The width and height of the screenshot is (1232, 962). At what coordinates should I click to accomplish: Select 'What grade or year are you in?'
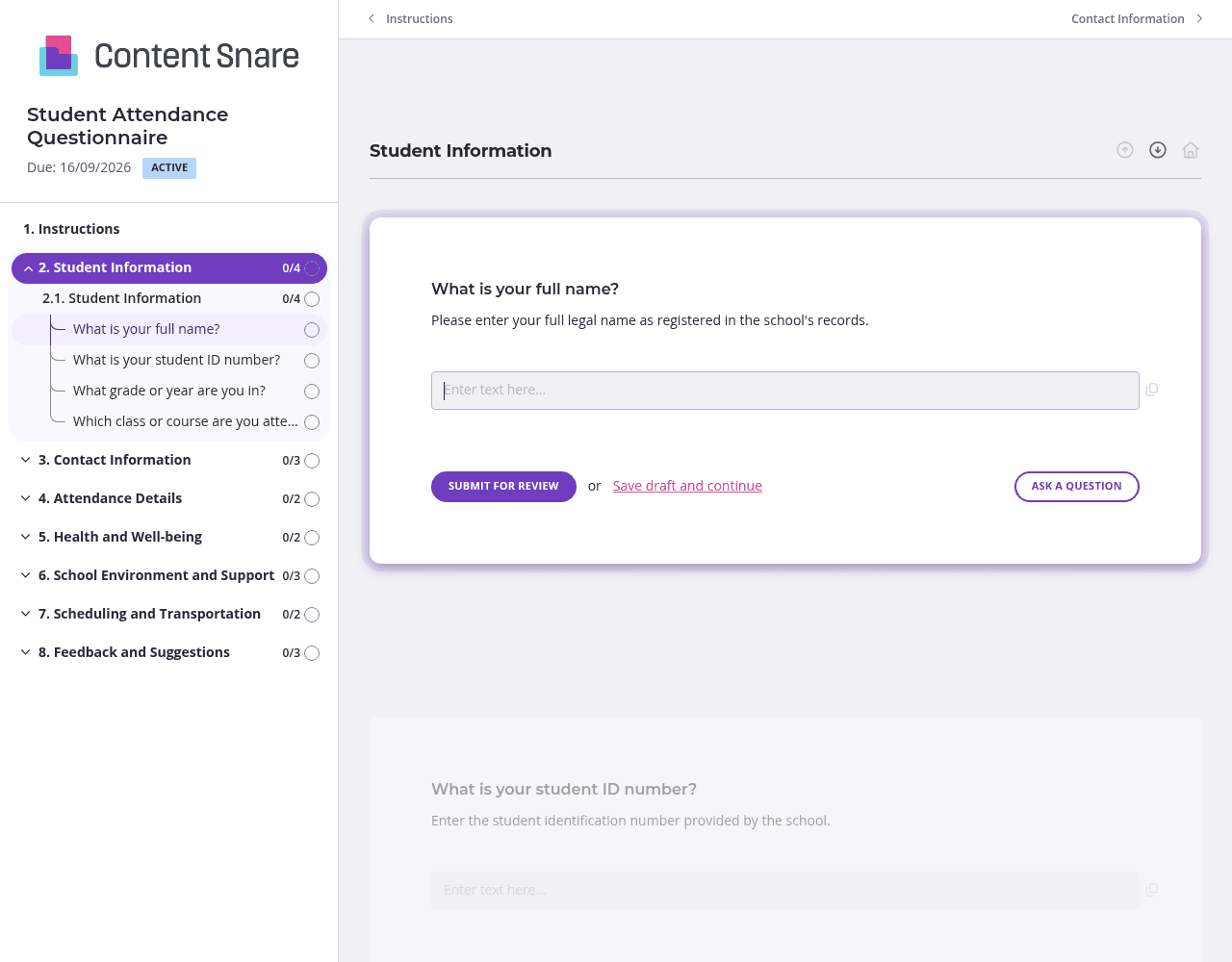(x=169, y=391)
